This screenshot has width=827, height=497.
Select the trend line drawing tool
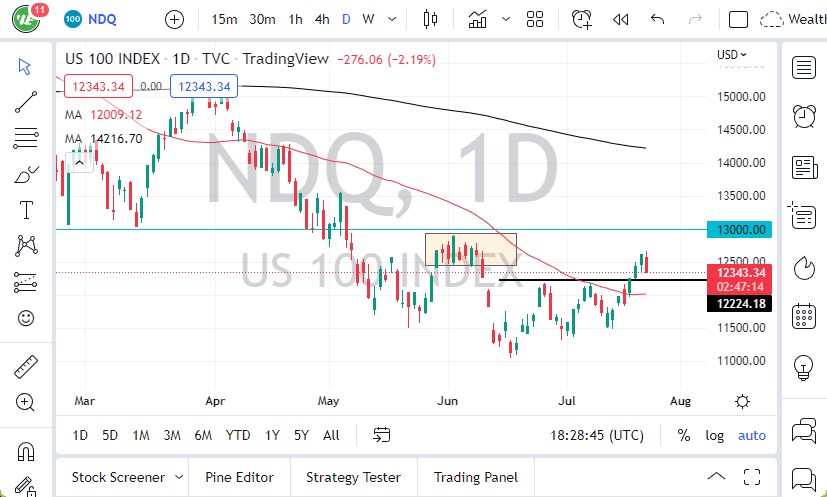(26, 101)
